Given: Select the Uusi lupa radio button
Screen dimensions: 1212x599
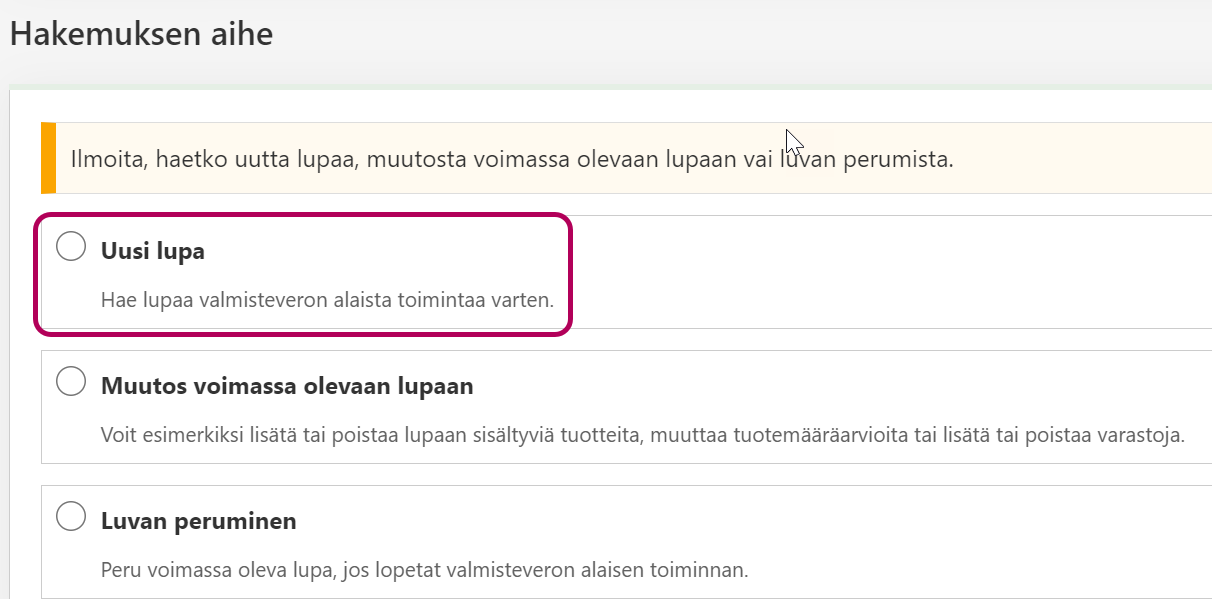Looking at the screenshot, I should (71, 246).
